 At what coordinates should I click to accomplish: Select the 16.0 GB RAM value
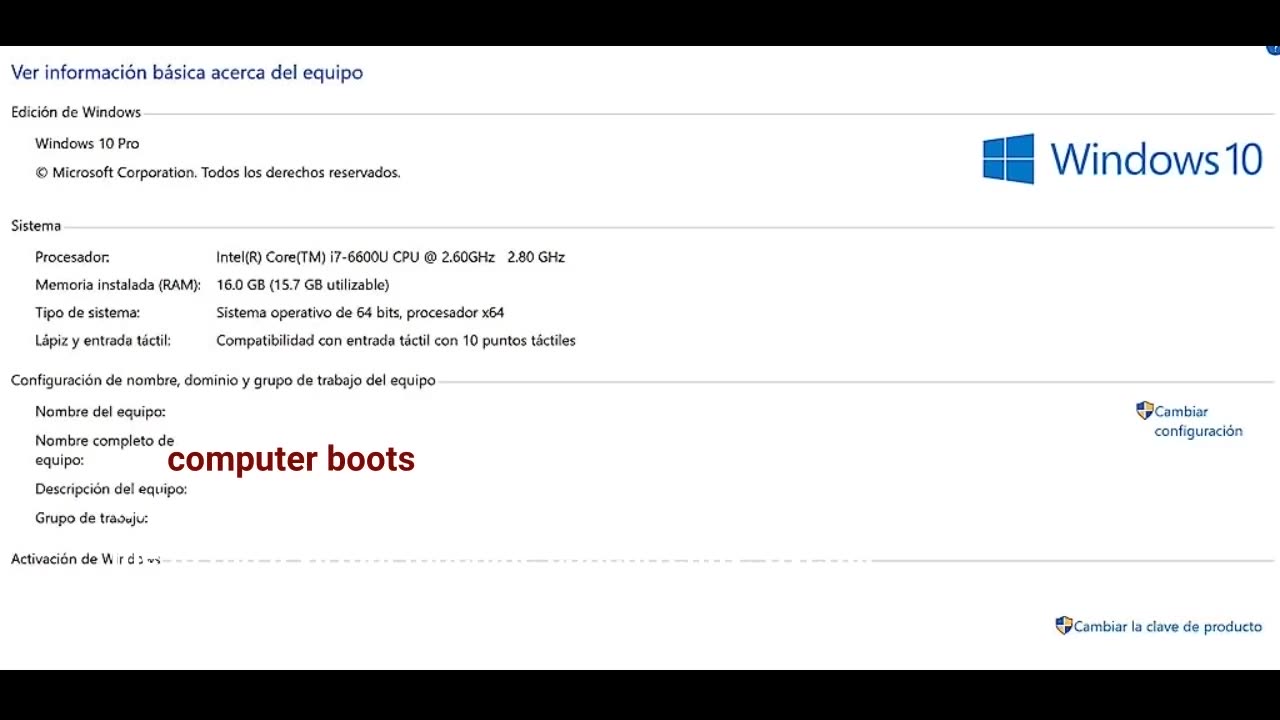pyautogui.click(x=303, y=285)
